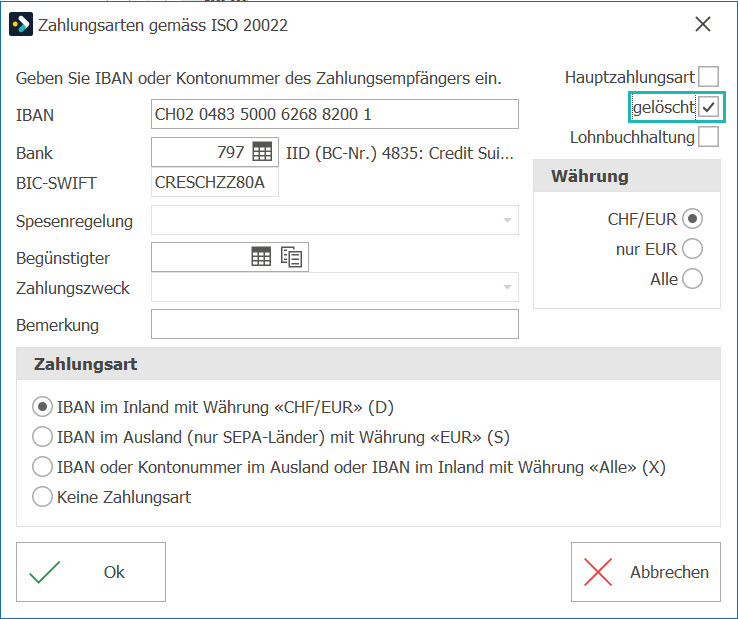Viewport: 738px width, 619px height.
Task: Select CHF/EUR currency radio button
Action: (x=692, y=219)
